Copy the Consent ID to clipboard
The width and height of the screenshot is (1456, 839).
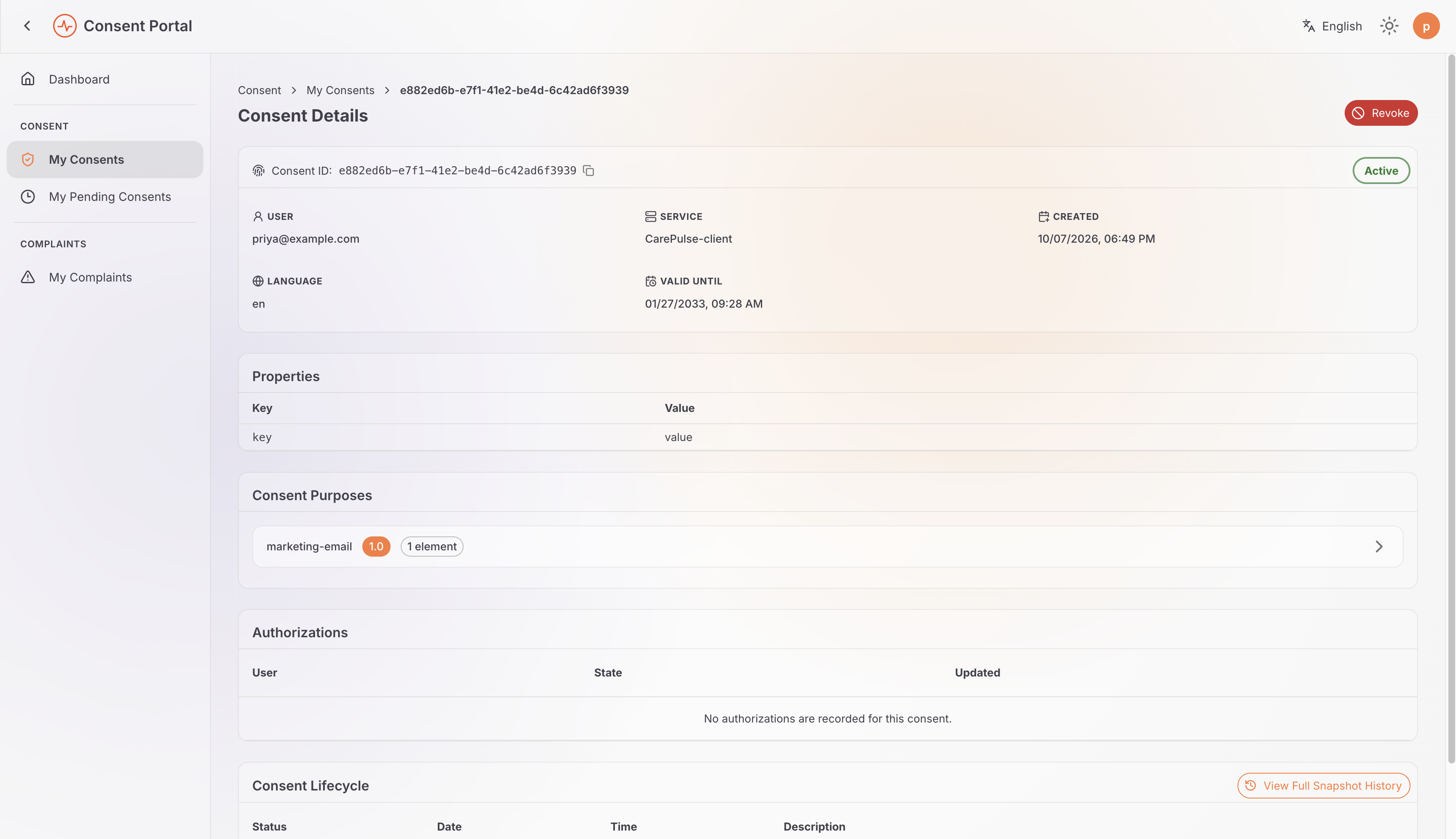coord(588,171)
